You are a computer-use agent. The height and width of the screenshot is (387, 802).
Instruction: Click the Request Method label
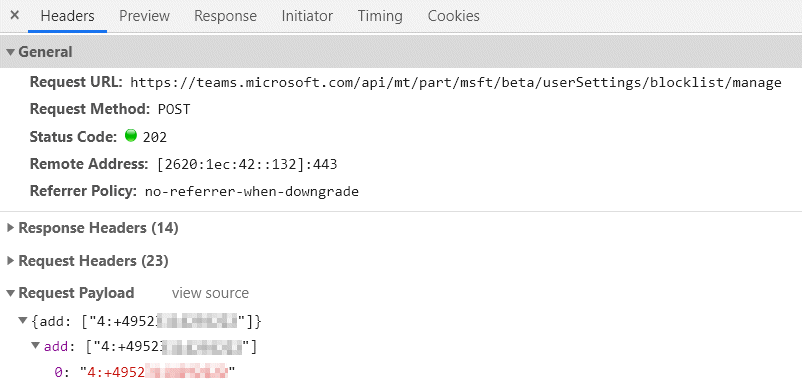[90, 109]
